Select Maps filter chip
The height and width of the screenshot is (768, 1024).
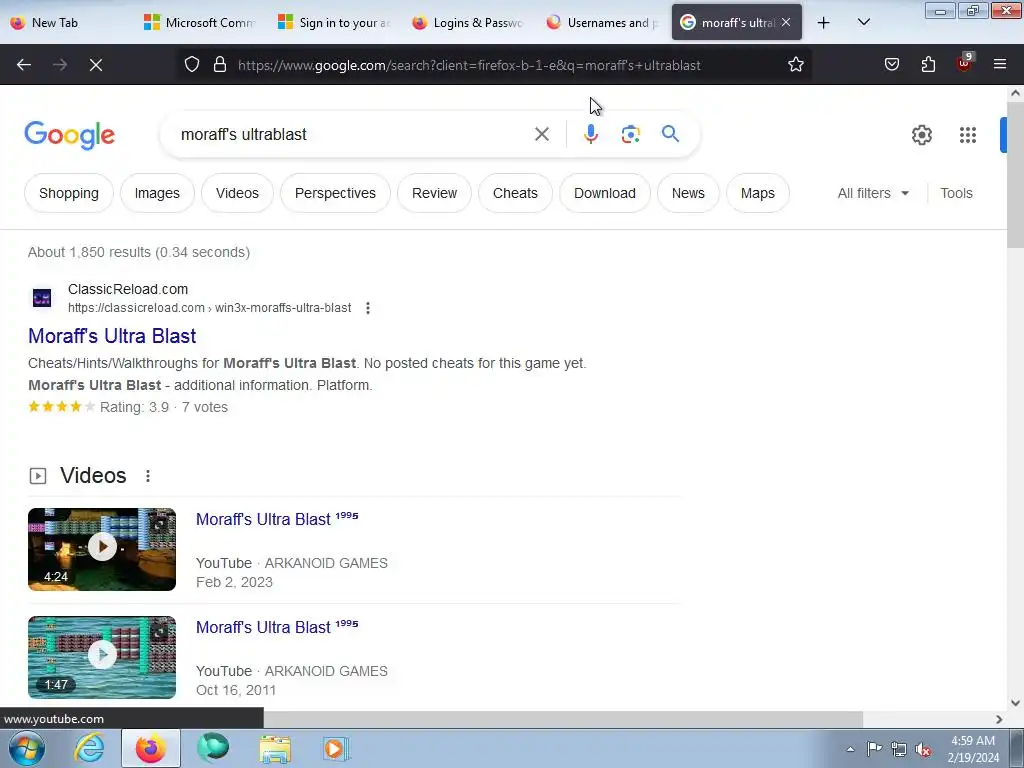(758, 193)
